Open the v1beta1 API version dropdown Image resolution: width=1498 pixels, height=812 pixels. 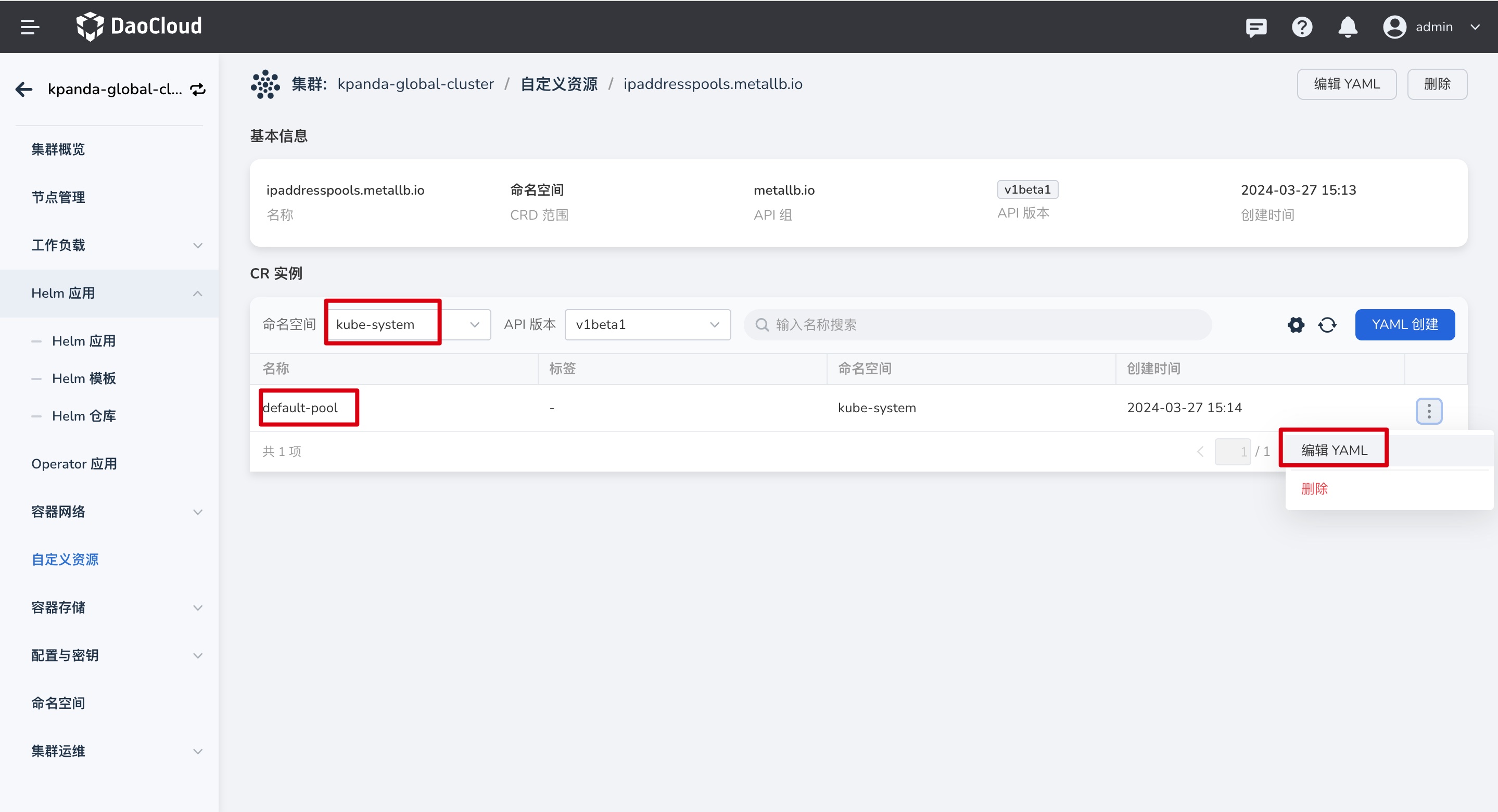point(647,325)
